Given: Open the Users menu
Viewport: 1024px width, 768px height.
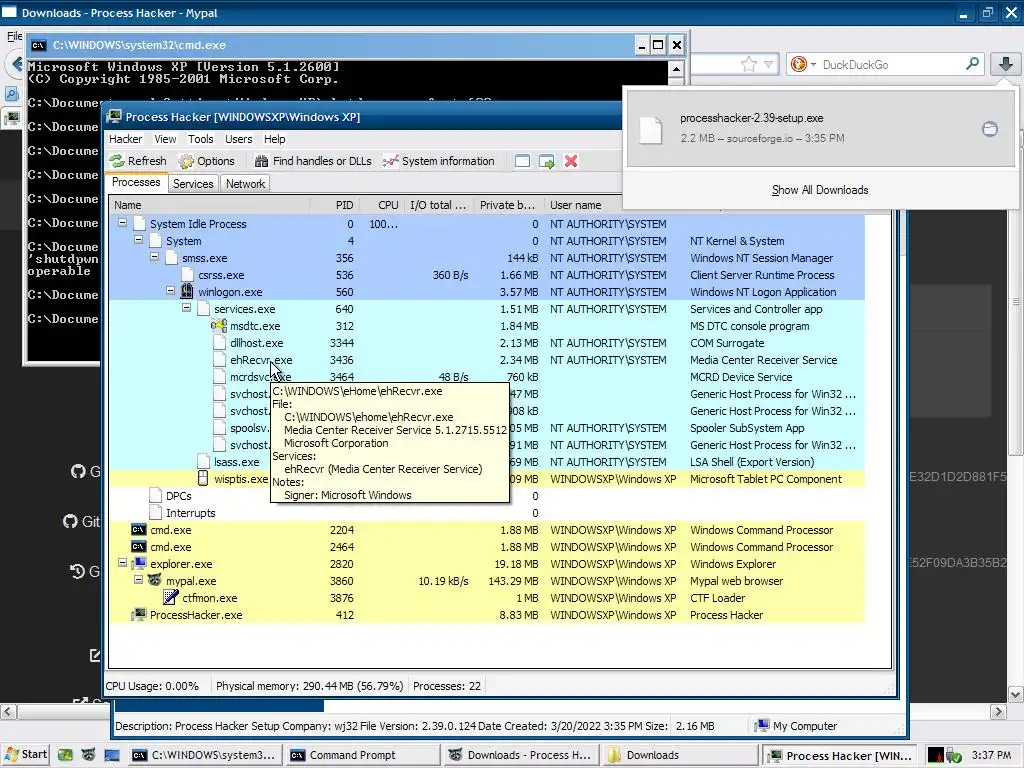Looking at the screenshot, I should (238, 139).
